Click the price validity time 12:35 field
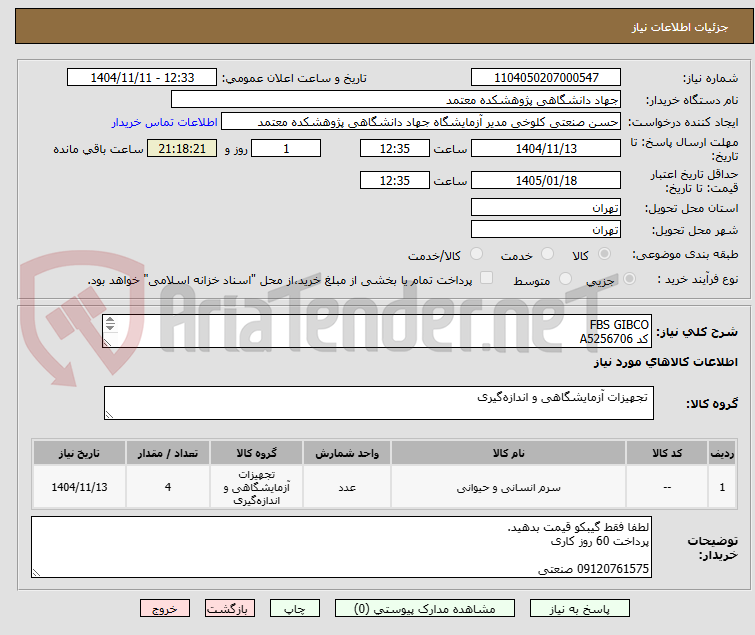 (x=394, y=180)
